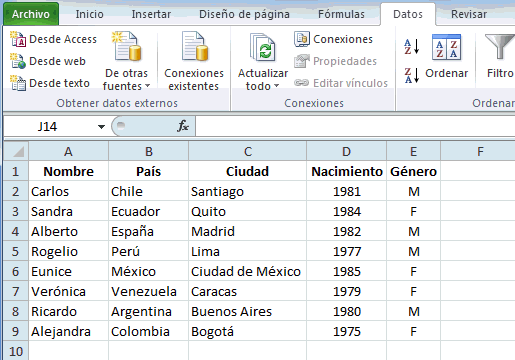Open the Ordenar dialog icon
This screenshot has width=515, height=360.
(446, 47)
